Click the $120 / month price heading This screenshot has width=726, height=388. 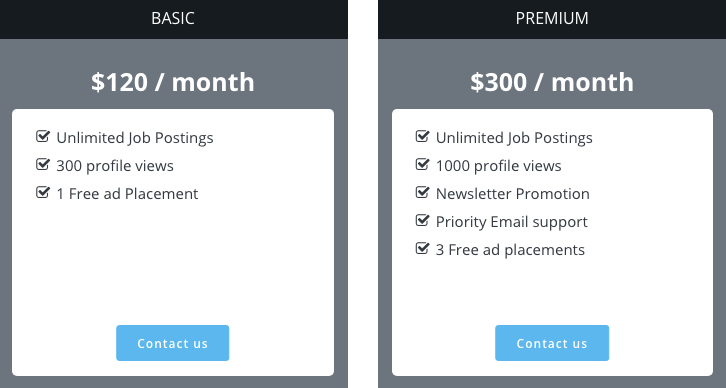pos(173,82)
